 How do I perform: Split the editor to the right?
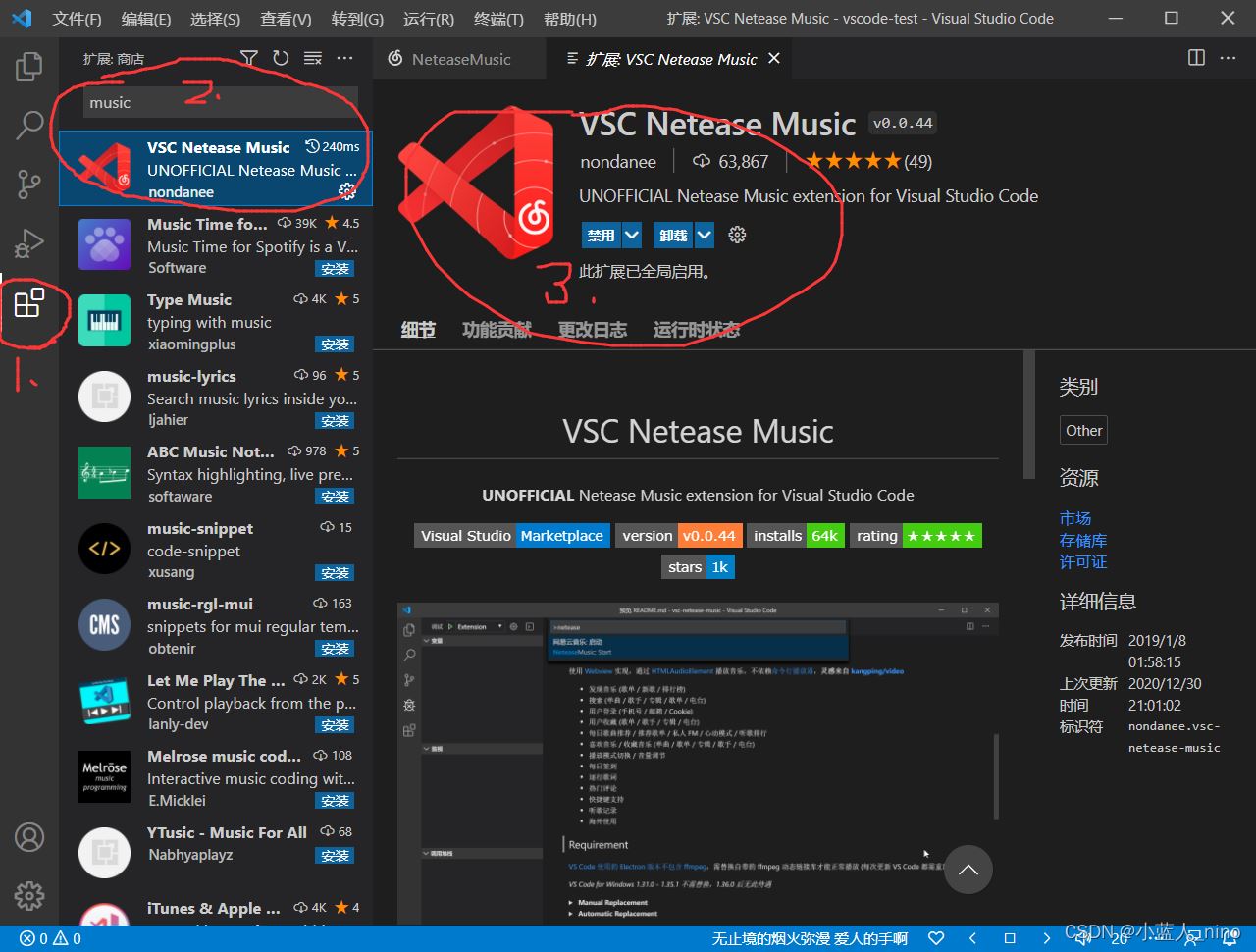[1196, 58]
